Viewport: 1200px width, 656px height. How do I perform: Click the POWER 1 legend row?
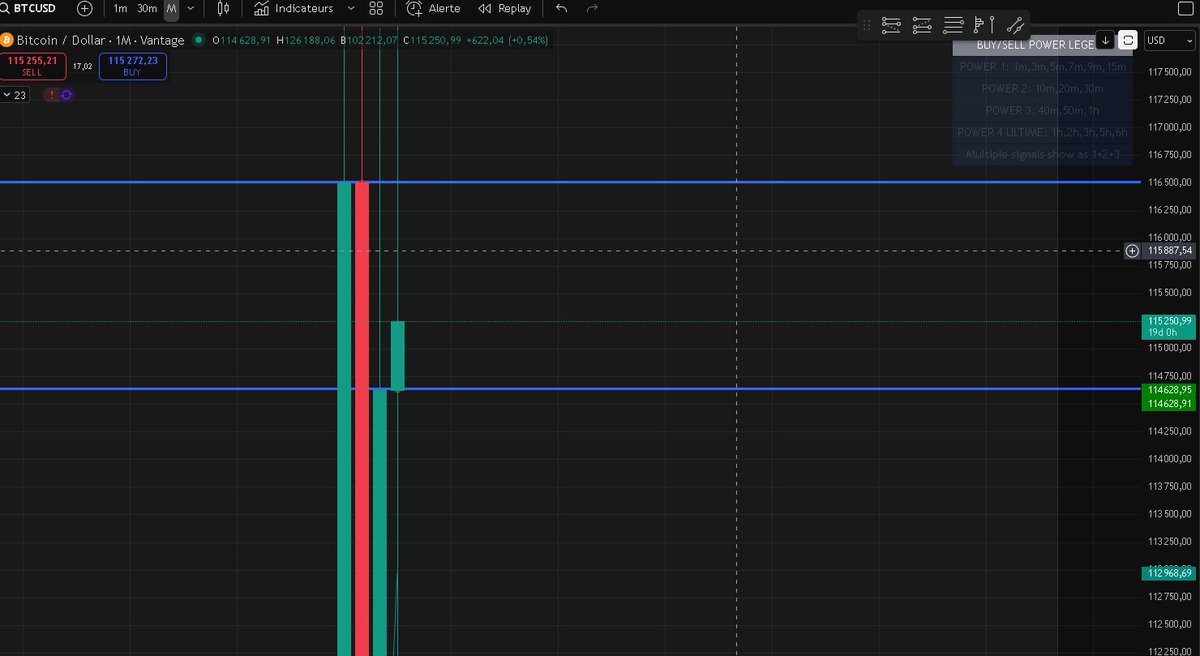tap(1043, 66)
